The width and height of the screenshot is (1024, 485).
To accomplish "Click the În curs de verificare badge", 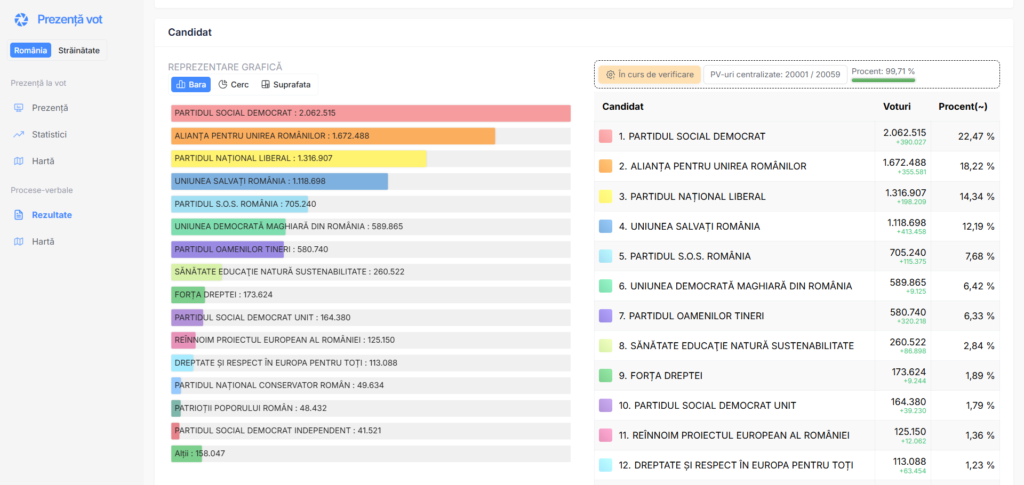I will click(649, 74).
